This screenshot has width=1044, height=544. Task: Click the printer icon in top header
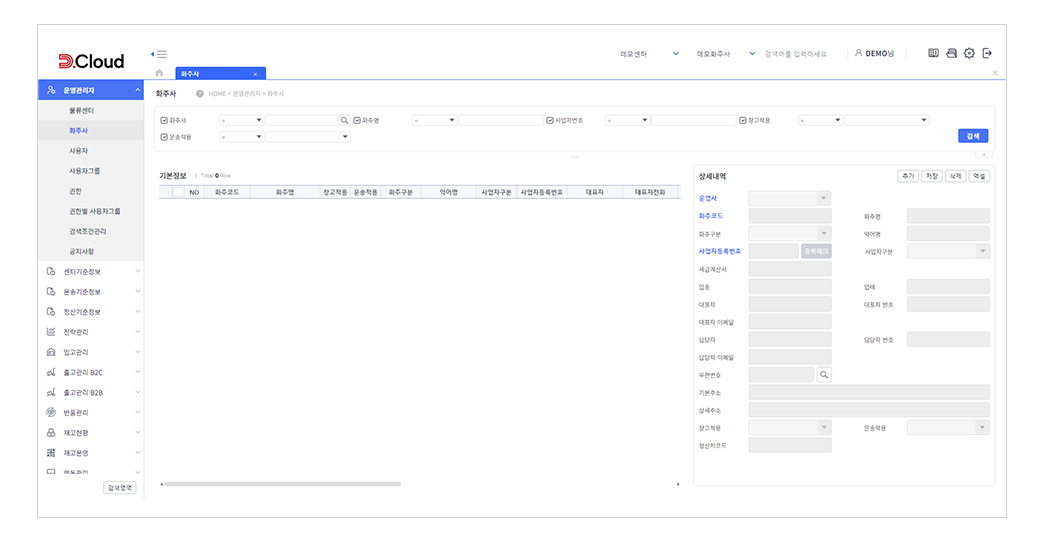951,53
